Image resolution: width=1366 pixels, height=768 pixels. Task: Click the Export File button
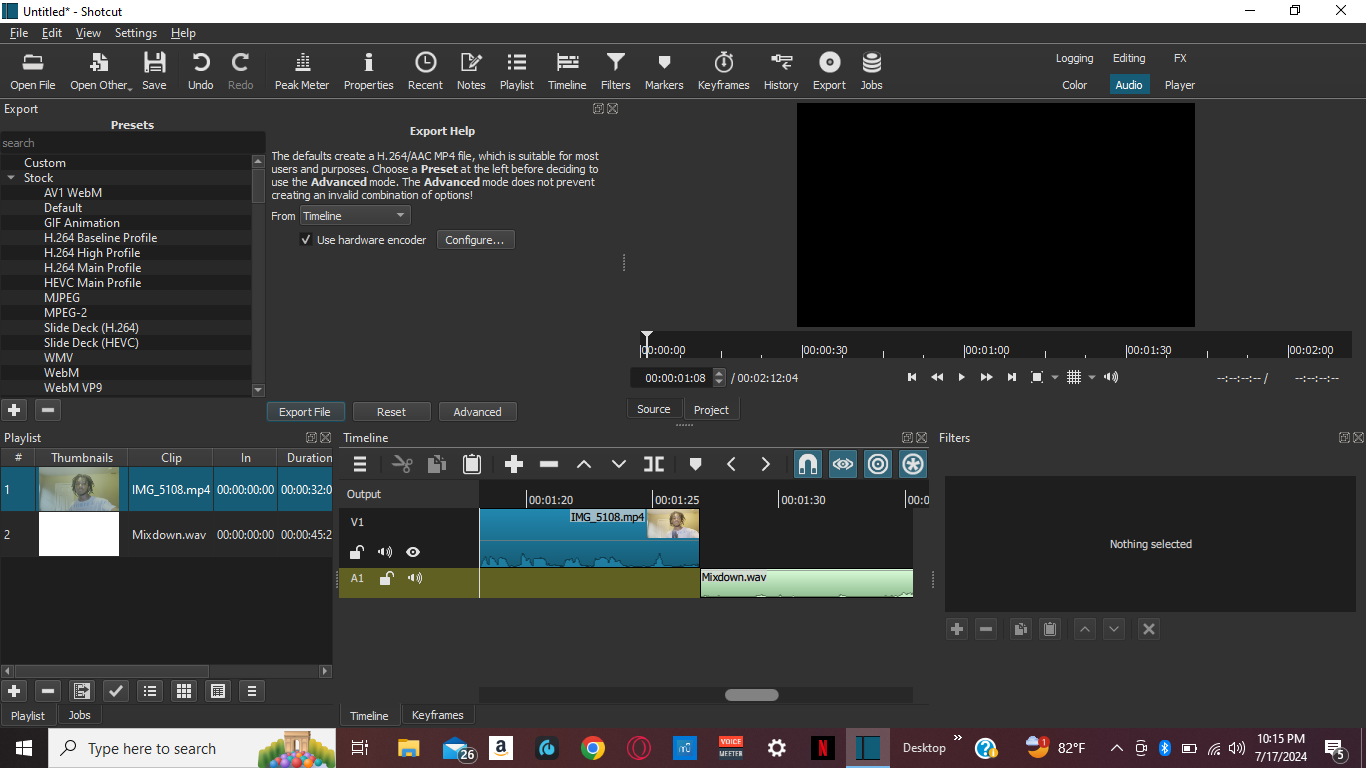pyautogui.click(x=305, y=412)
